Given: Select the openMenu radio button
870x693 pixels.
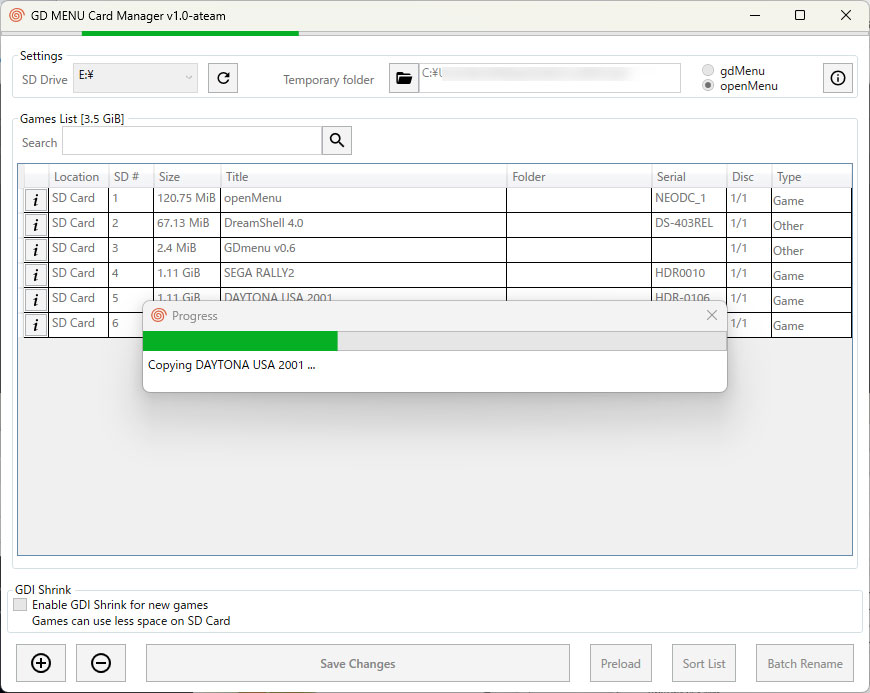Looking at the screenshot, I should [x=708, y=86].
